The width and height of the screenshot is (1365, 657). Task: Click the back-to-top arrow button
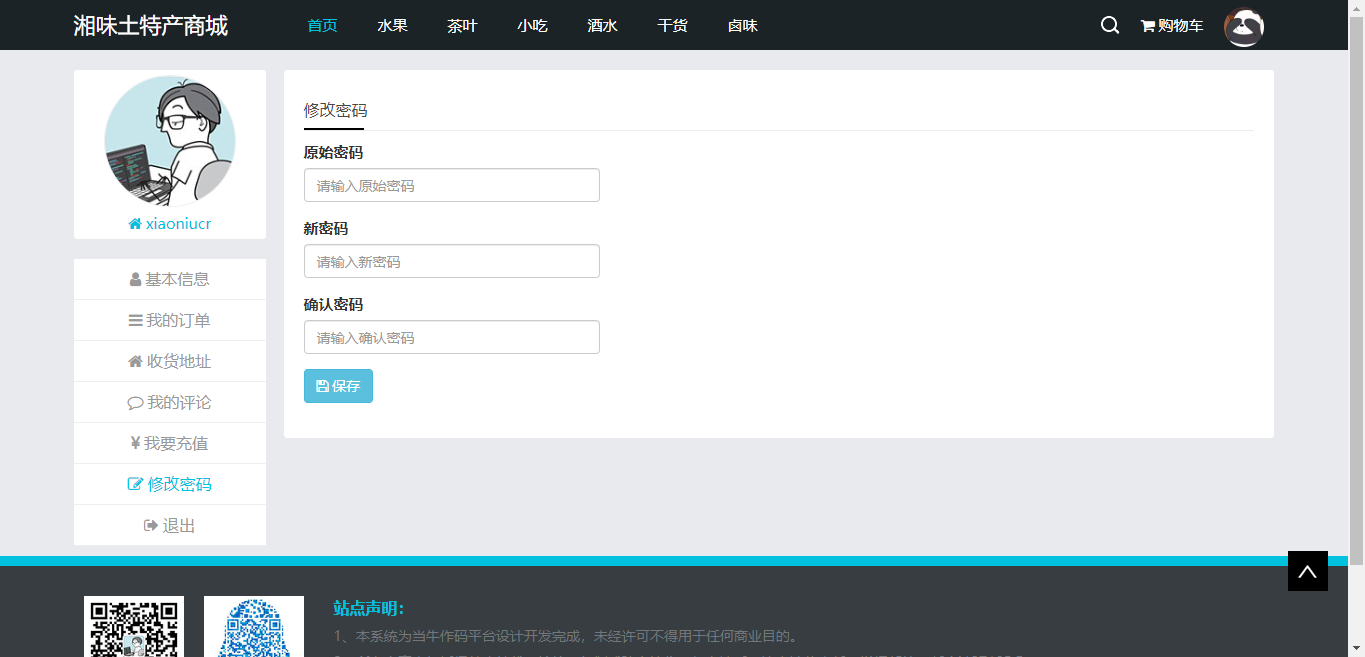(1308, 571)
